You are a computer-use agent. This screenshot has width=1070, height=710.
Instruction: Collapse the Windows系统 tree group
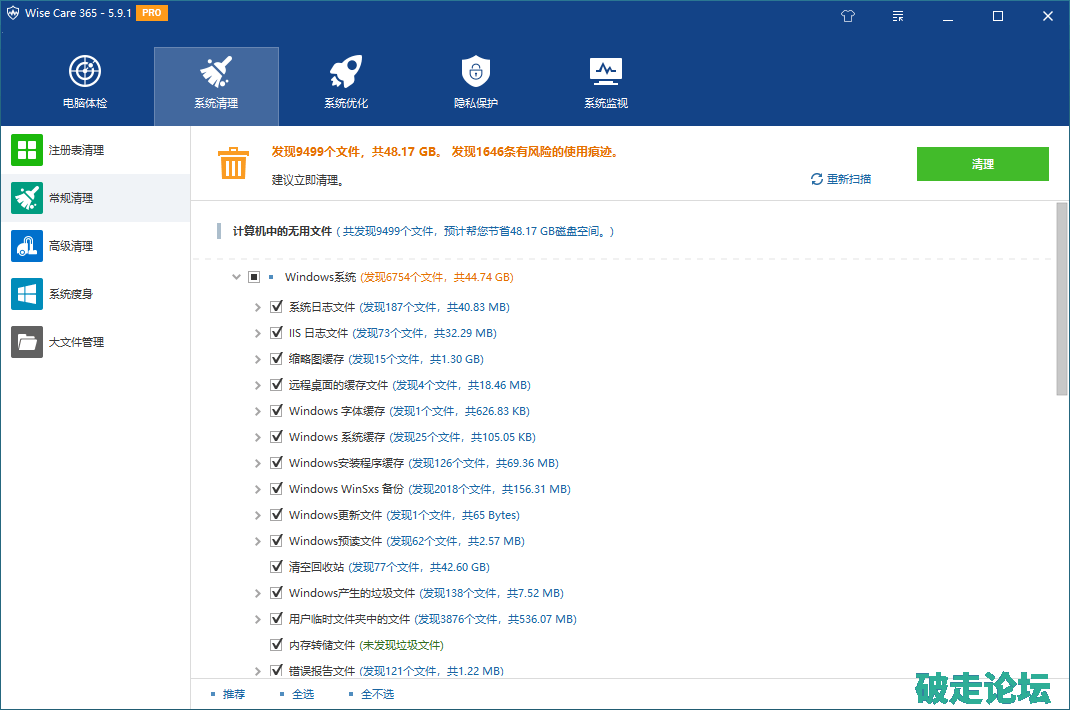(x=236, y=277)
